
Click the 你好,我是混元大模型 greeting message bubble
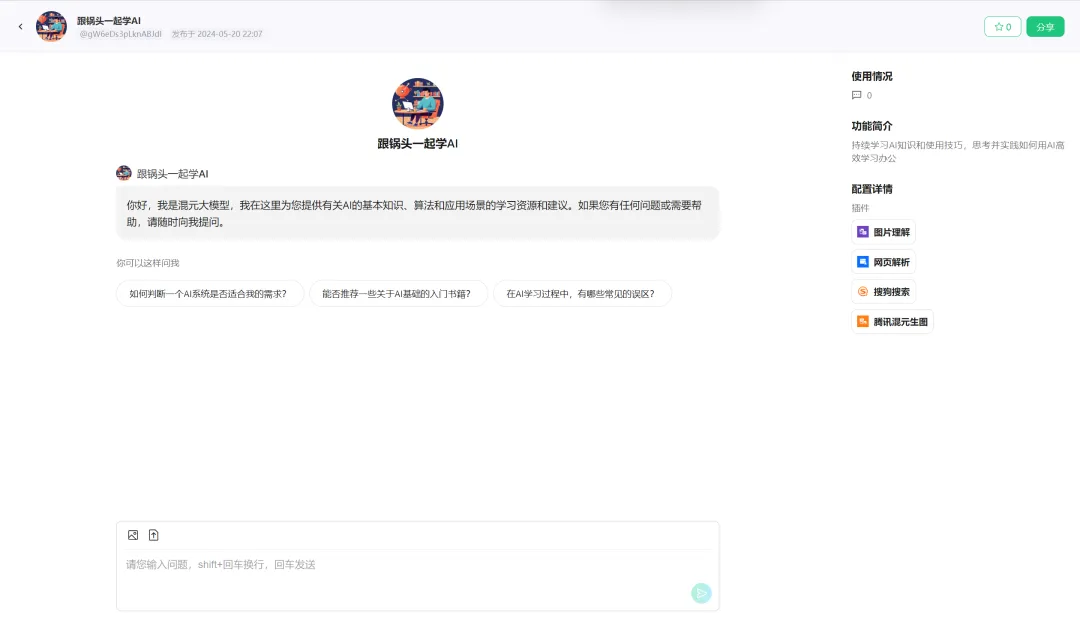[x=417, y=213]
